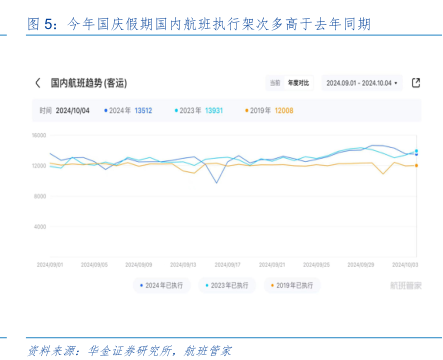This screenshot has width=443, height=360.
Task: Click the 2024/09/17 x-axis date label
Action: 227,265
